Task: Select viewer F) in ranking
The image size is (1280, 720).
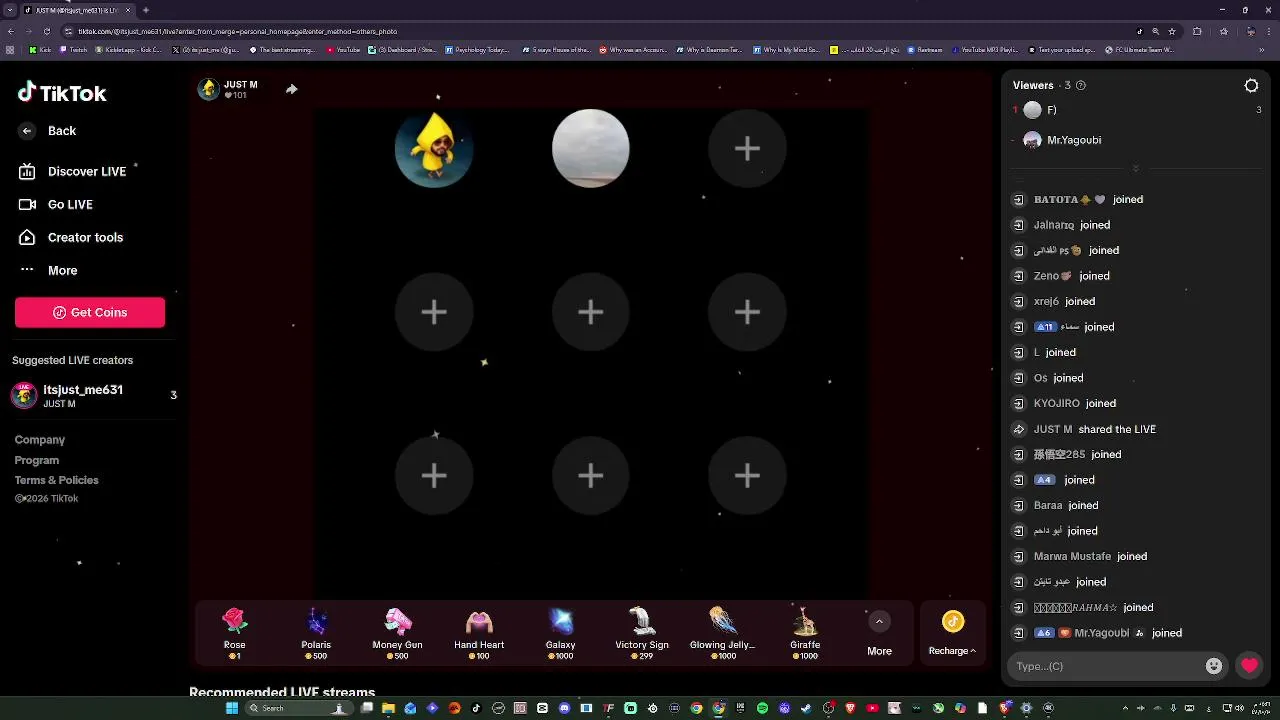Action: [x=1135, y=110]
